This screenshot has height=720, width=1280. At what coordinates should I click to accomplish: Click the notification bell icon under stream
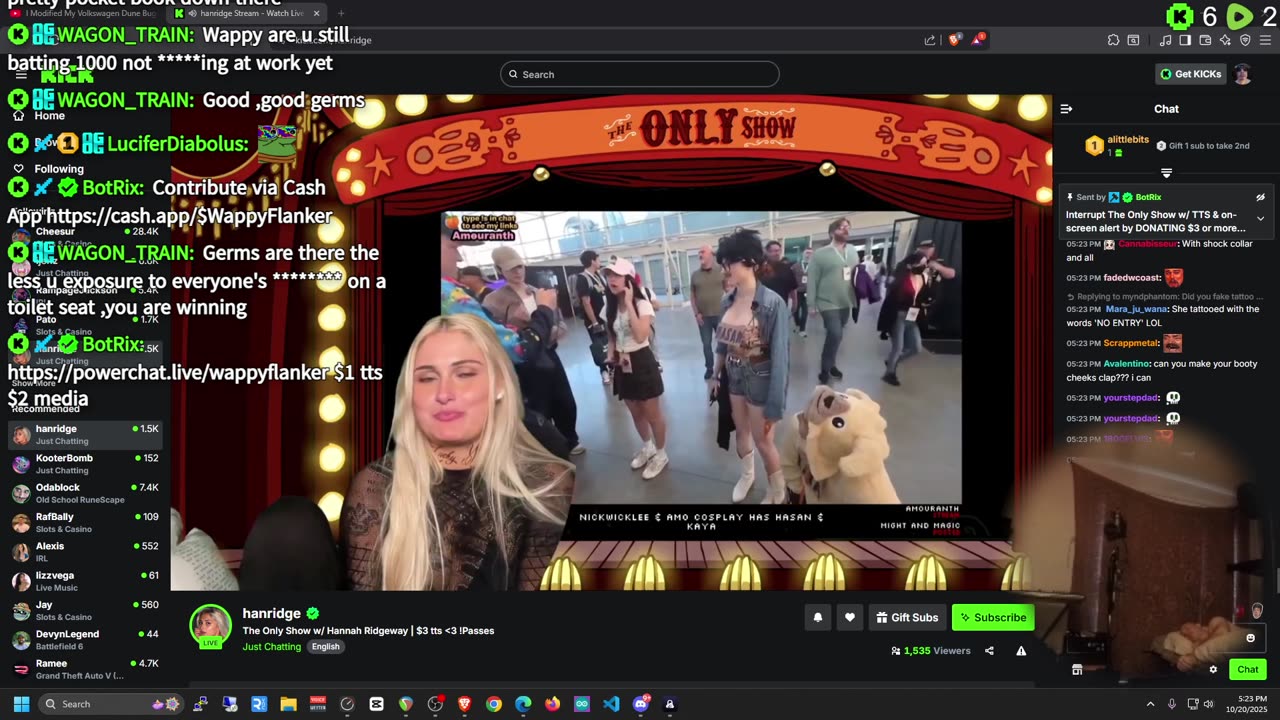point(817,618)
